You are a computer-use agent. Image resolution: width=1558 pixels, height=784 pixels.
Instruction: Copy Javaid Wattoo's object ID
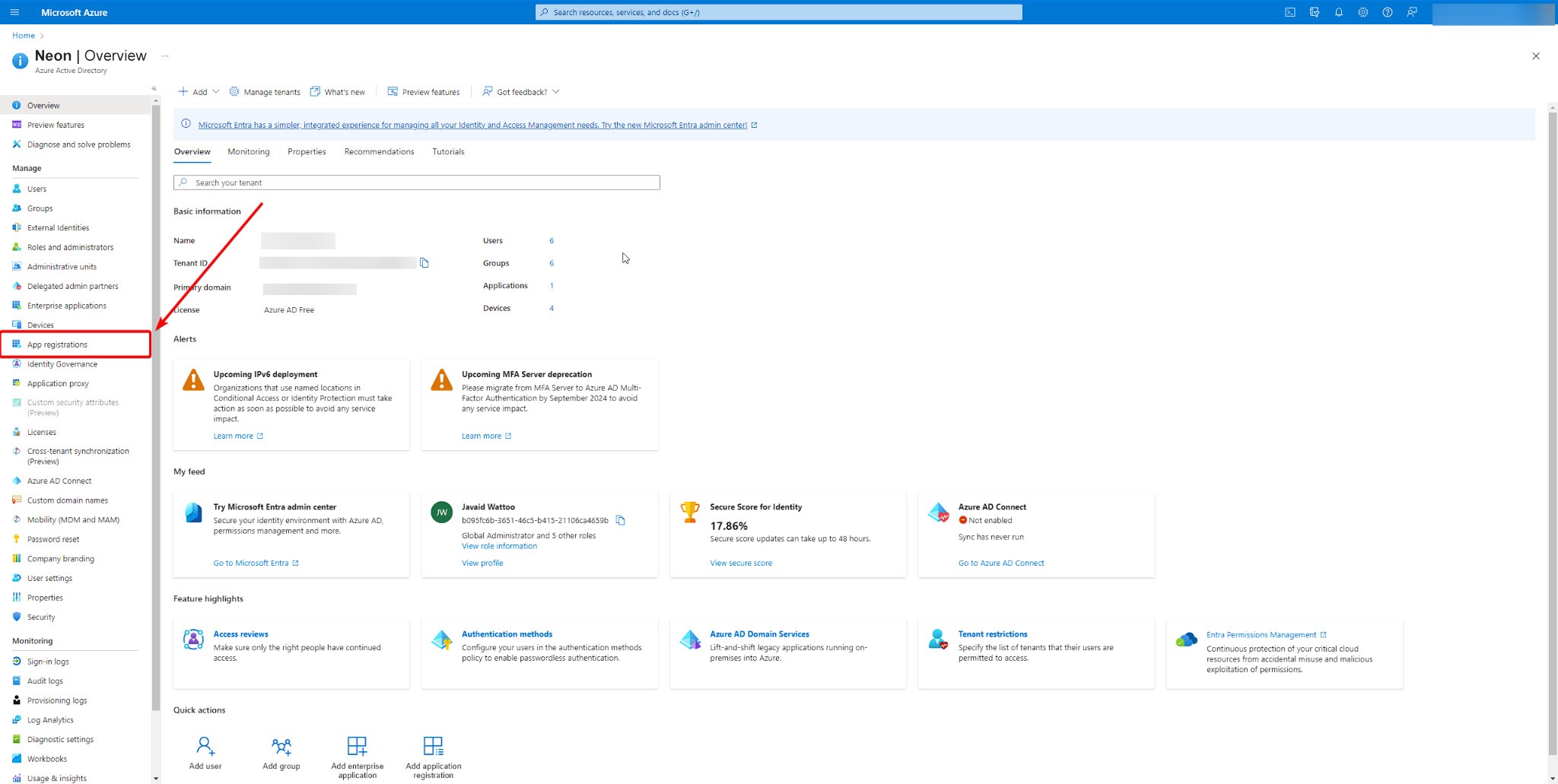(620, 521)
